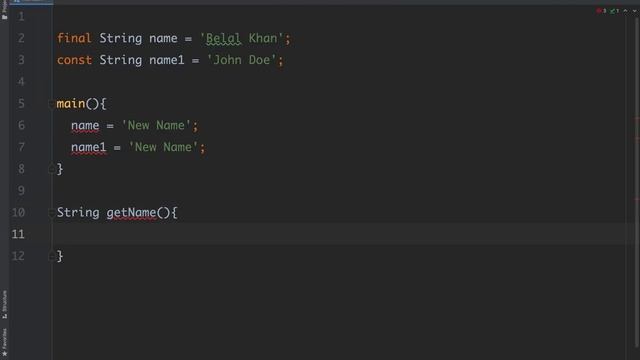Click line number 4 in gutter
The height and width of the screenshot is (360, 640).
(x=21, y=82)
